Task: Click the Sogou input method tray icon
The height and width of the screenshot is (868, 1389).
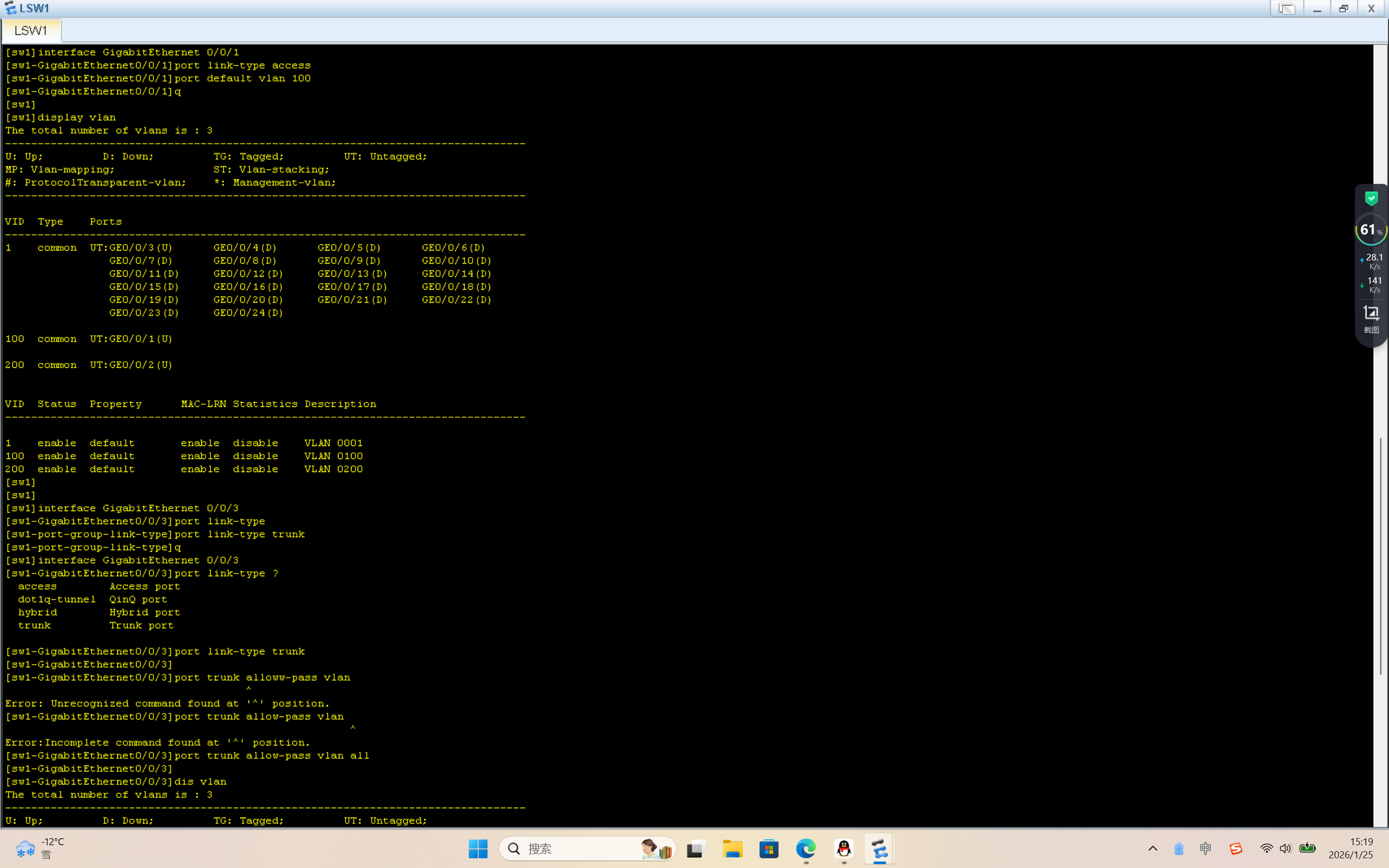Action: point(1236,848)
